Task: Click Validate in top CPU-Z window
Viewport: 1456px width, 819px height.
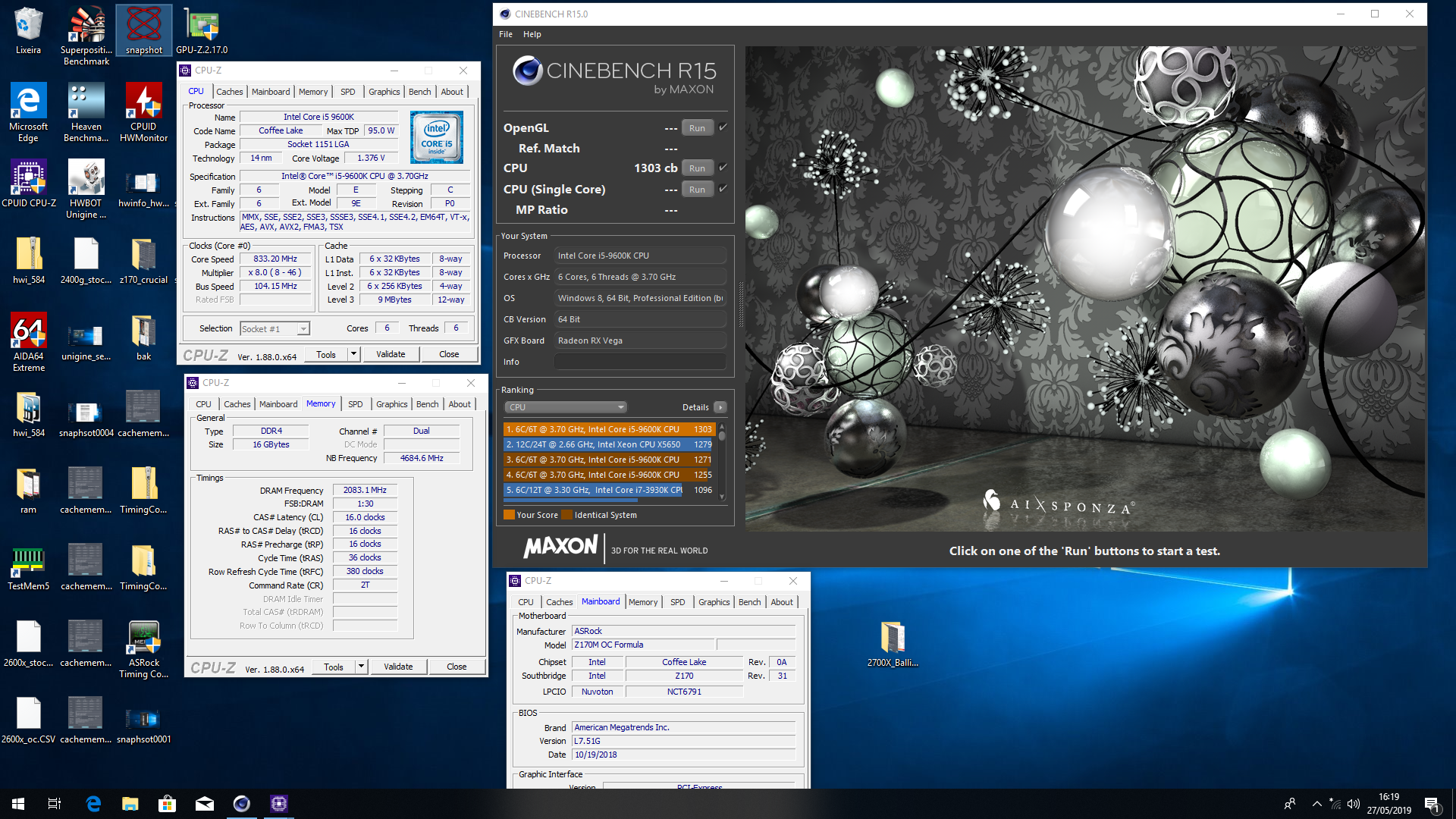Action: tap(391, 354)
